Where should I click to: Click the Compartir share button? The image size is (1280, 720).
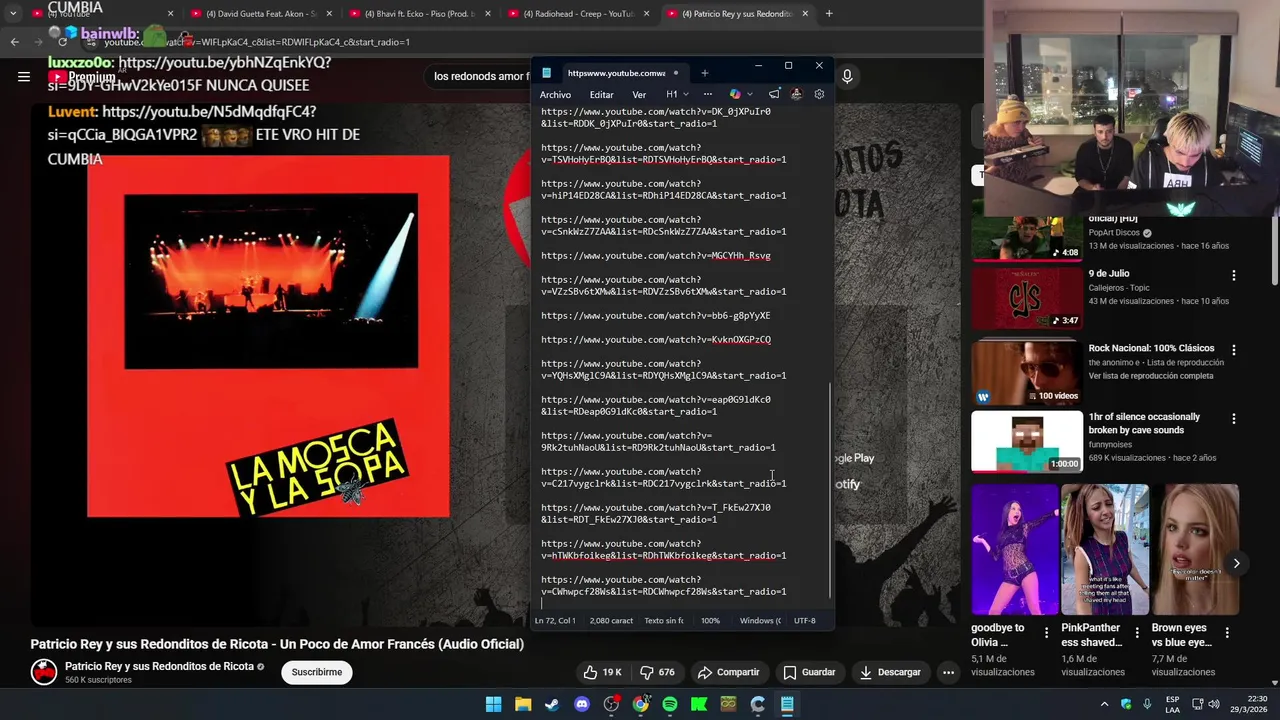pos(728,672)
